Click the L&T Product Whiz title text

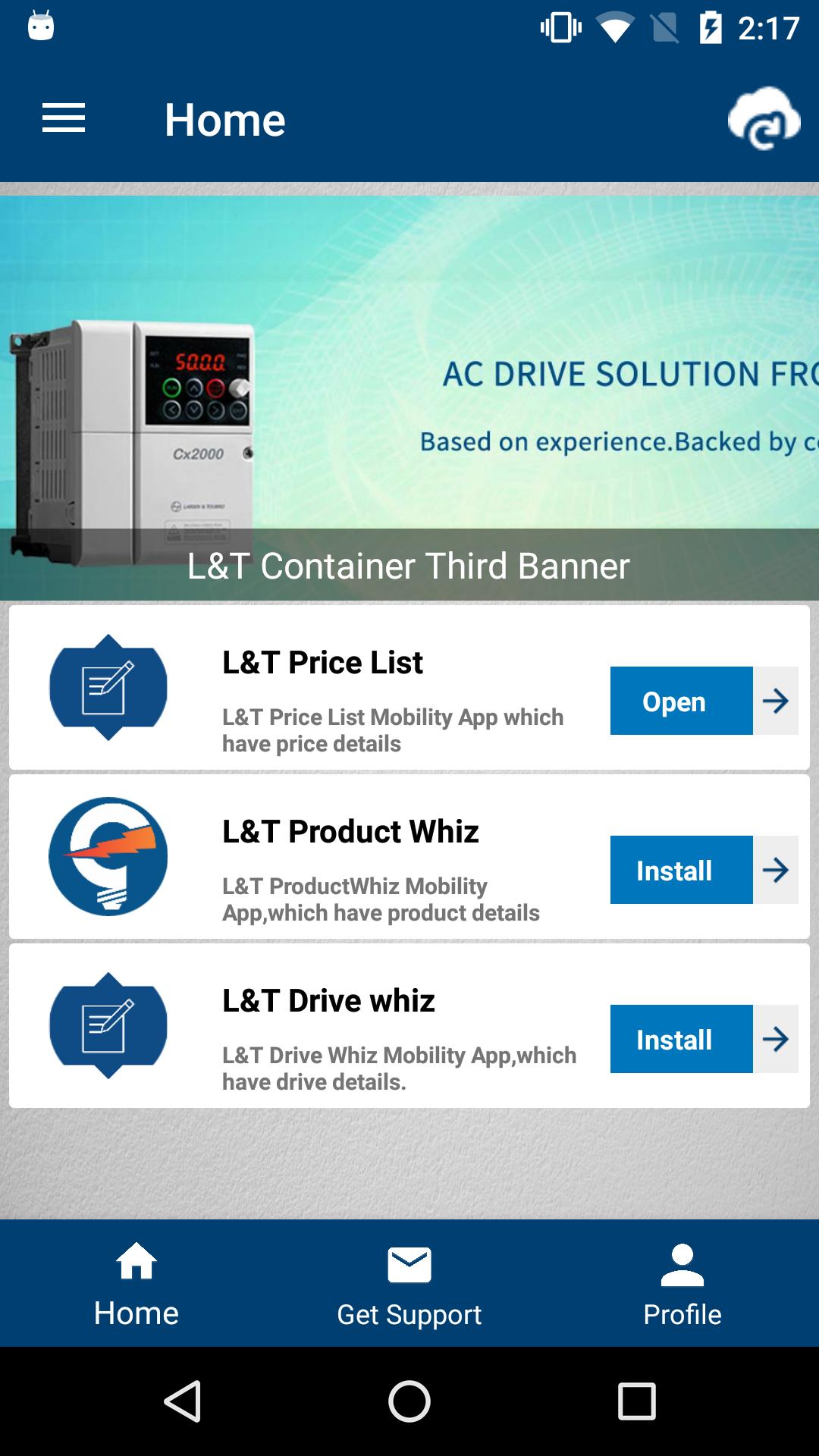[x=350, y=831]
